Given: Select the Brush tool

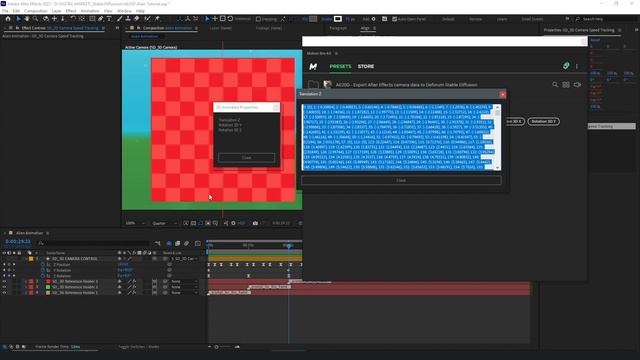Looking at the screenshot, I should 120,19.
